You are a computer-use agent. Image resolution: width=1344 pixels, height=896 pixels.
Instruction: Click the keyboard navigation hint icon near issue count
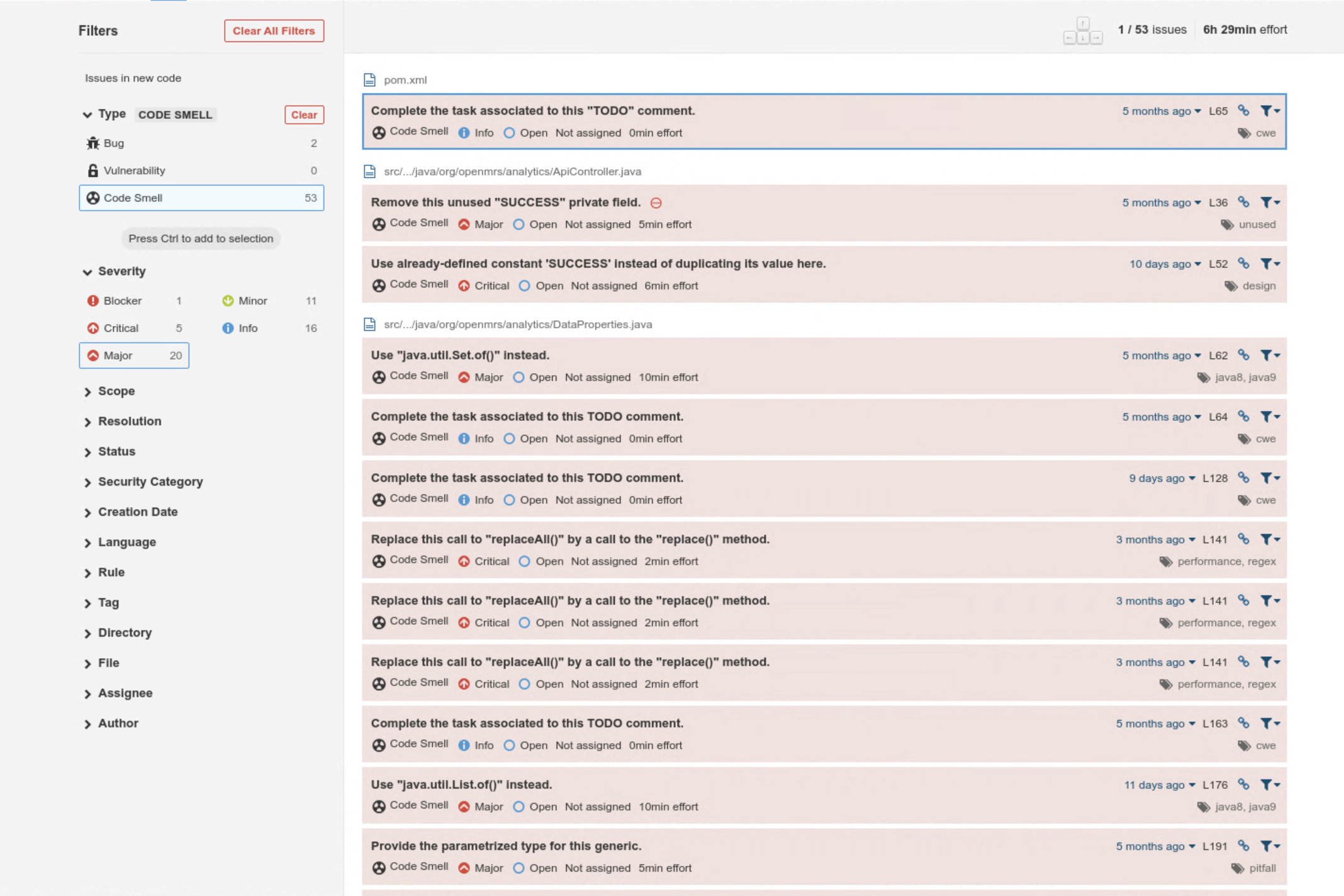(1082, 30)
